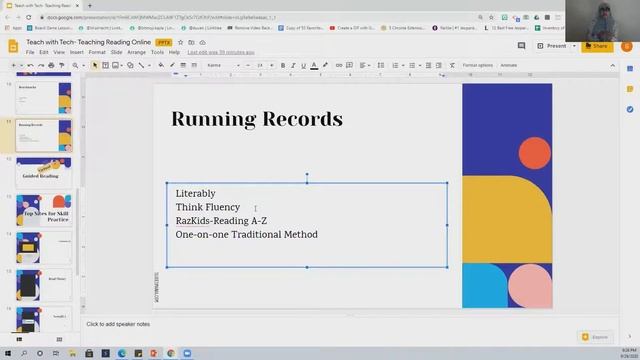Click the Present button
Image resolution: width=640 pixels, height=360 pixels.
[552, 46]
